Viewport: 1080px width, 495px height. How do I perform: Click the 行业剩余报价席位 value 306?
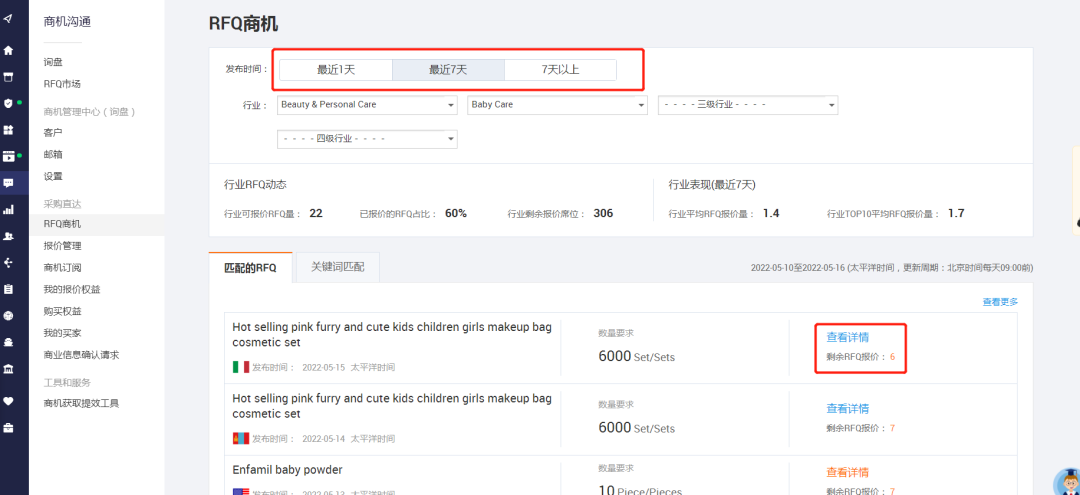tap(603, 213)
